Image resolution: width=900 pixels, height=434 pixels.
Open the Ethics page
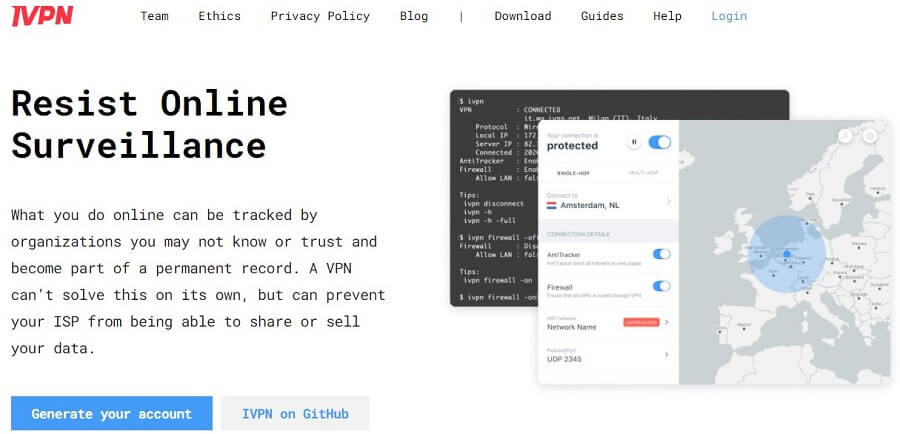(220, 16)
